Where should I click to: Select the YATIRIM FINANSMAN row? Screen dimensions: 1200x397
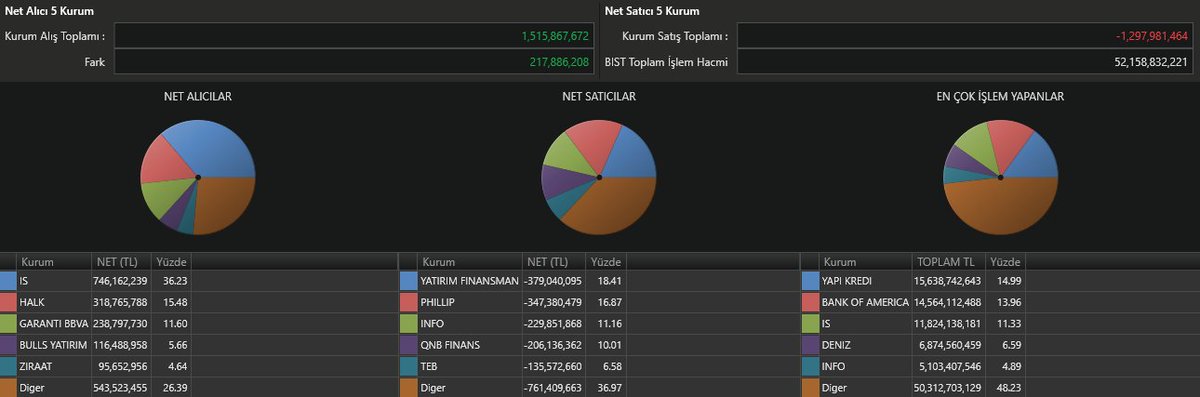[x=598, y=282]
